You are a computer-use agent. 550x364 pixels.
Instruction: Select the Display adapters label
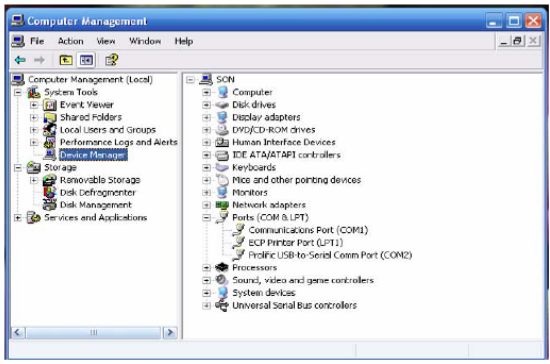point(266,117)
